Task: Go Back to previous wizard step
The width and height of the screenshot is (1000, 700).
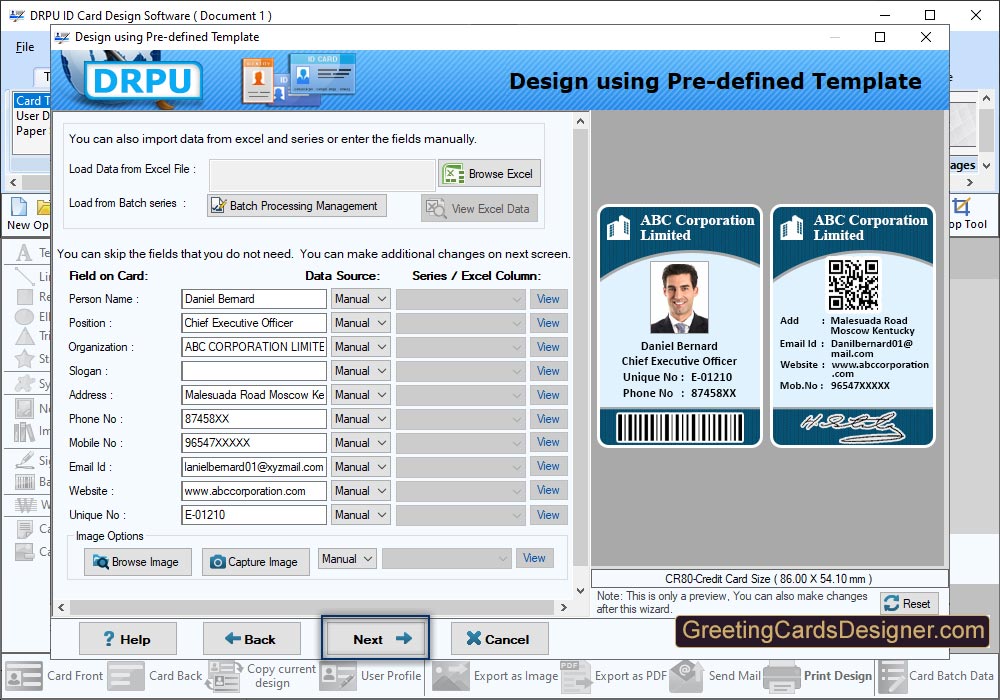Action: click(251, 639)
